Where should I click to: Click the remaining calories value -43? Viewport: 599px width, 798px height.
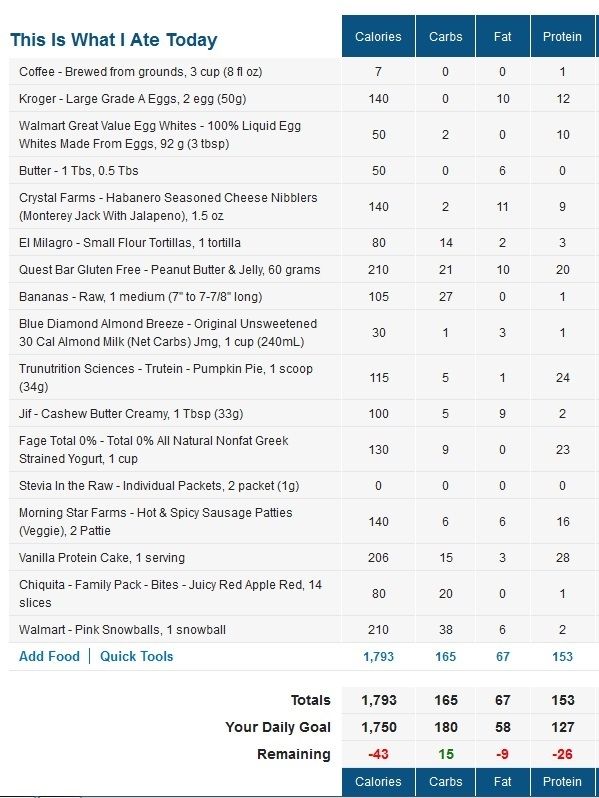tap(378, 754)
